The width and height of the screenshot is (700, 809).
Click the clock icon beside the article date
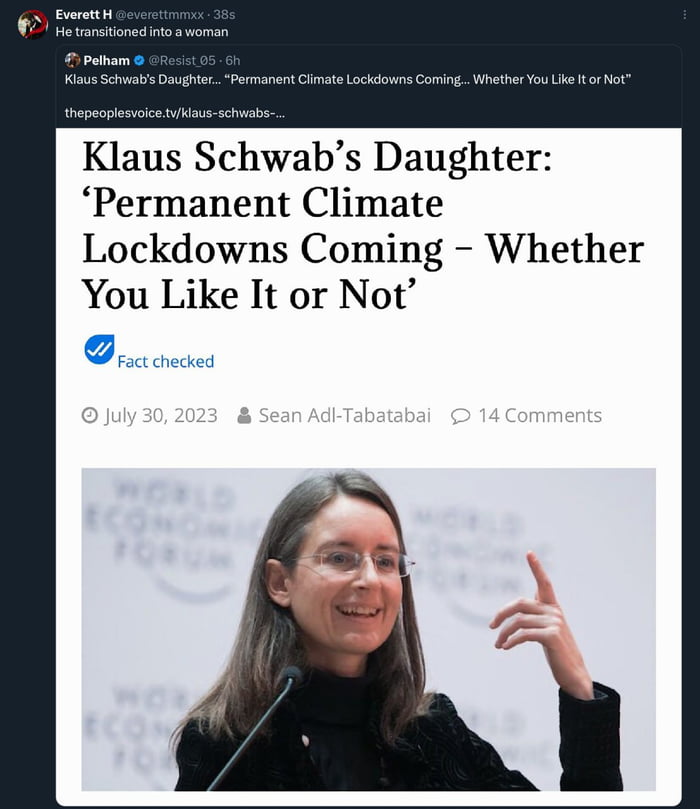pos(90,415)
